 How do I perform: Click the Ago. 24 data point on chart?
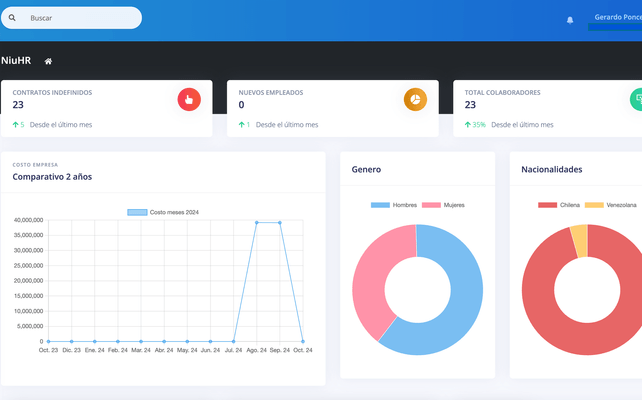click(x=257, y=223)
